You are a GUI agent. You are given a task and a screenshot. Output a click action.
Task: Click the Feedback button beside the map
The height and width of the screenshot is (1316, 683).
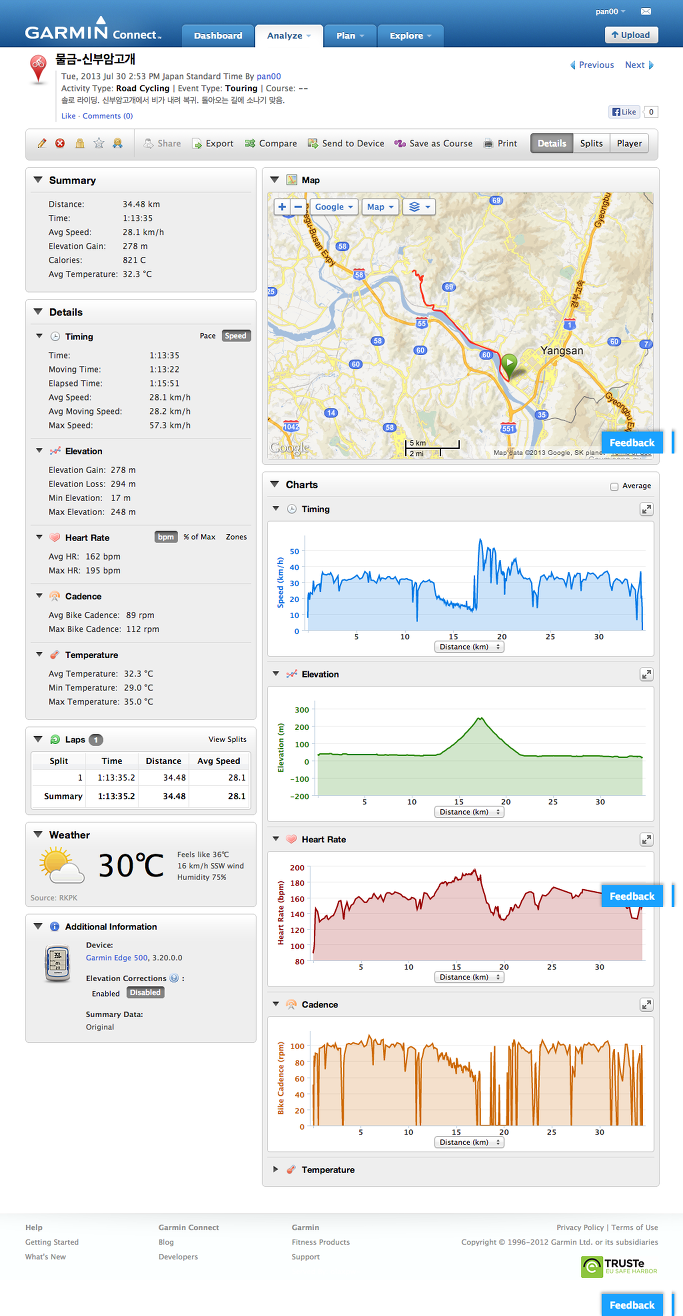tap(632, 442)
